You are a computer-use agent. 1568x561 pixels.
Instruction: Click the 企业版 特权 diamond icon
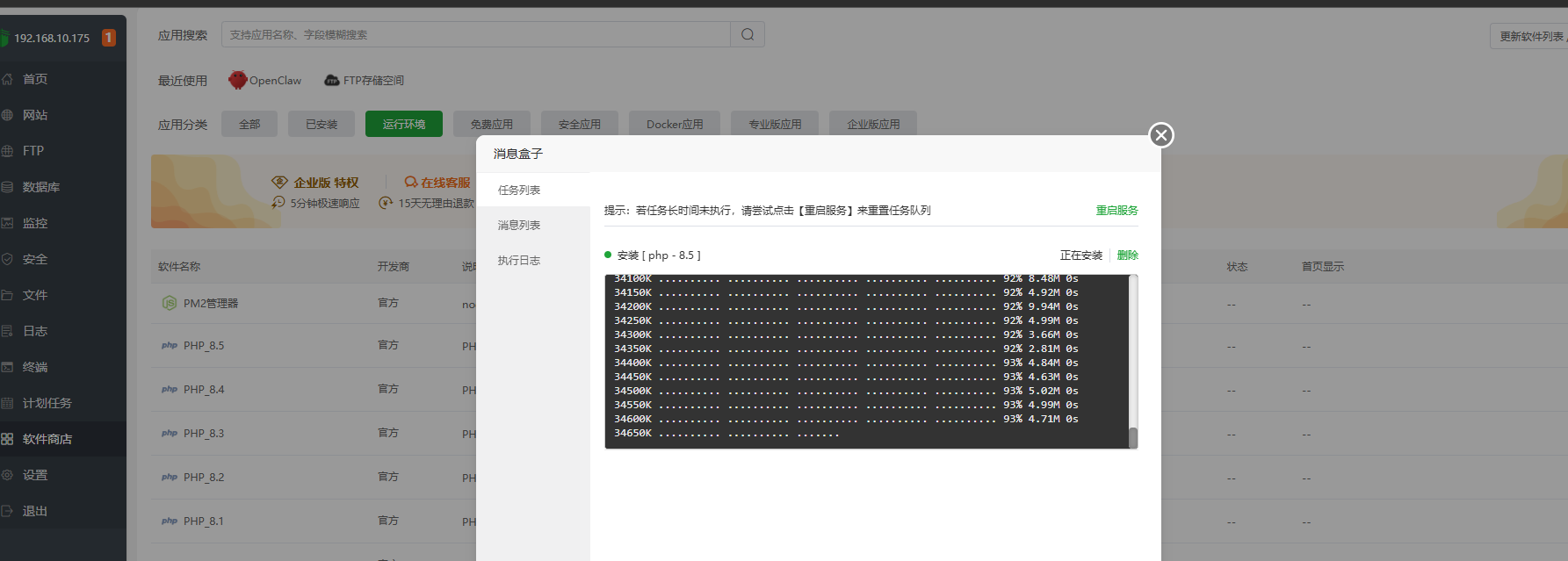279,182
